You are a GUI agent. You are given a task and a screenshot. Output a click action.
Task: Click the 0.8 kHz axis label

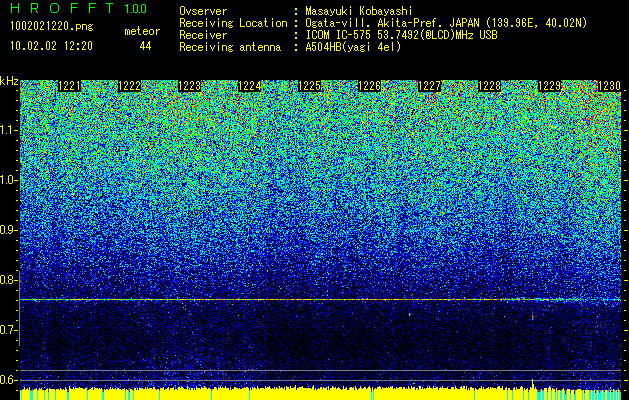tap(7, 280)
